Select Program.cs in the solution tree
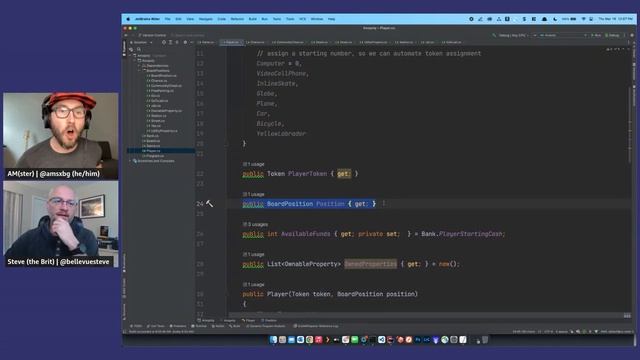Image resolution: width=640 pixels, height=360 pixels. coord(153,156)
